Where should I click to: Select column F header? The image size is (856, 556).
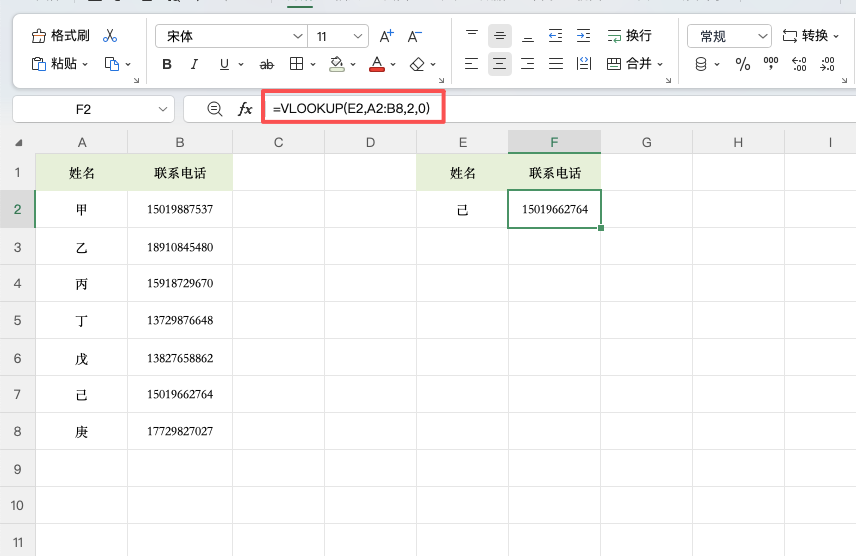(x=554, y=143)
